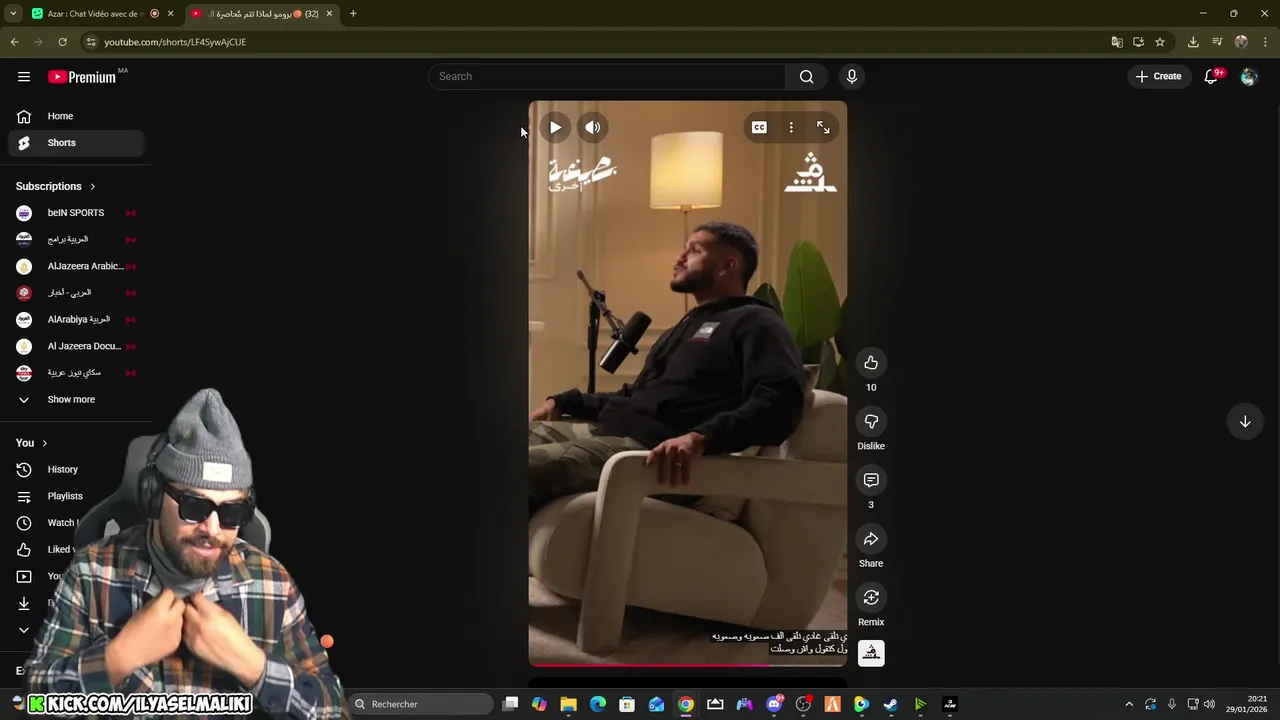This screenshot has width=1280, height=720.
Task: Show hidden system tray icons
Action: [1129, 704]
